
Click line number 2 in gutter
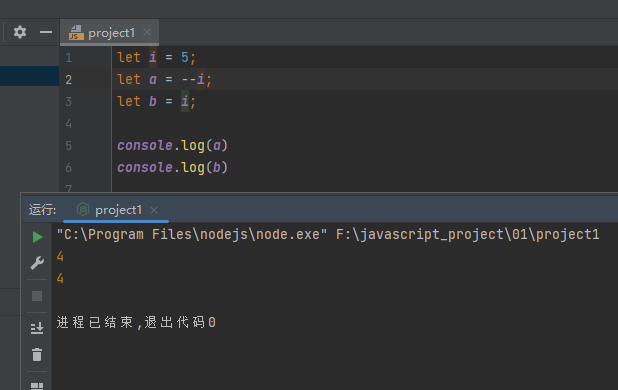click(69, 80)
